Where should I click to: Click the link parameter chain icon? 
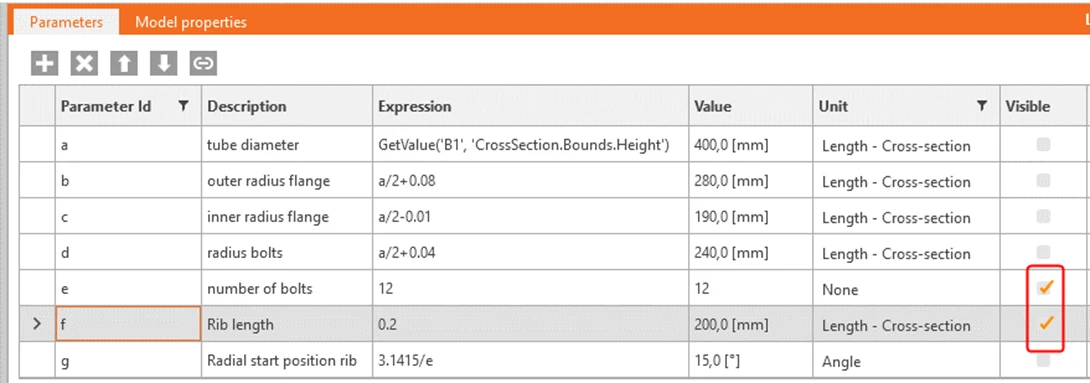203,63
